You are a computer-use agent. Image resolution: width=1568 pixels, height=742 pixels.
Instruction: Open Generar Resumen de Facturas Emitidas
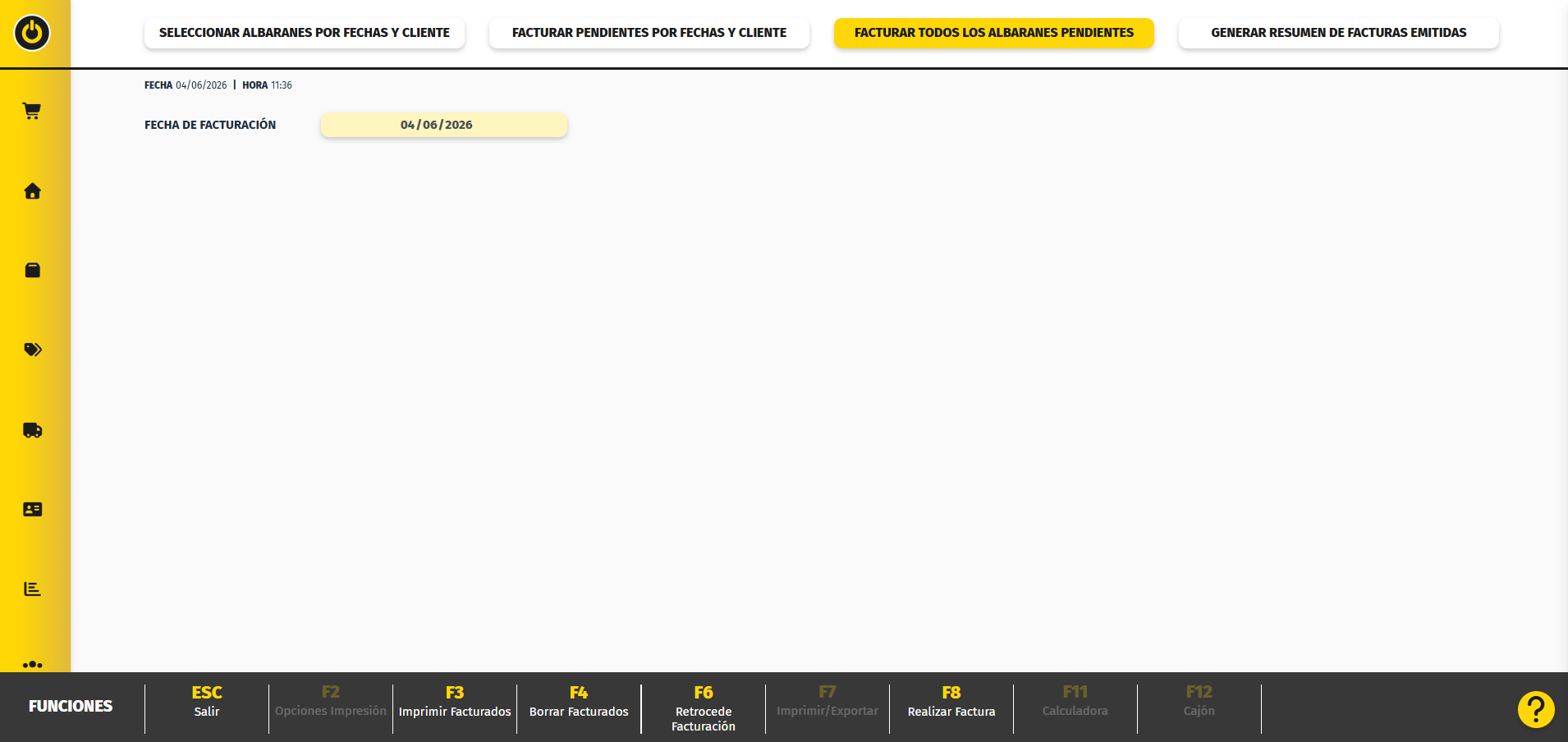pyautogui.click(x=1339, y=33)
